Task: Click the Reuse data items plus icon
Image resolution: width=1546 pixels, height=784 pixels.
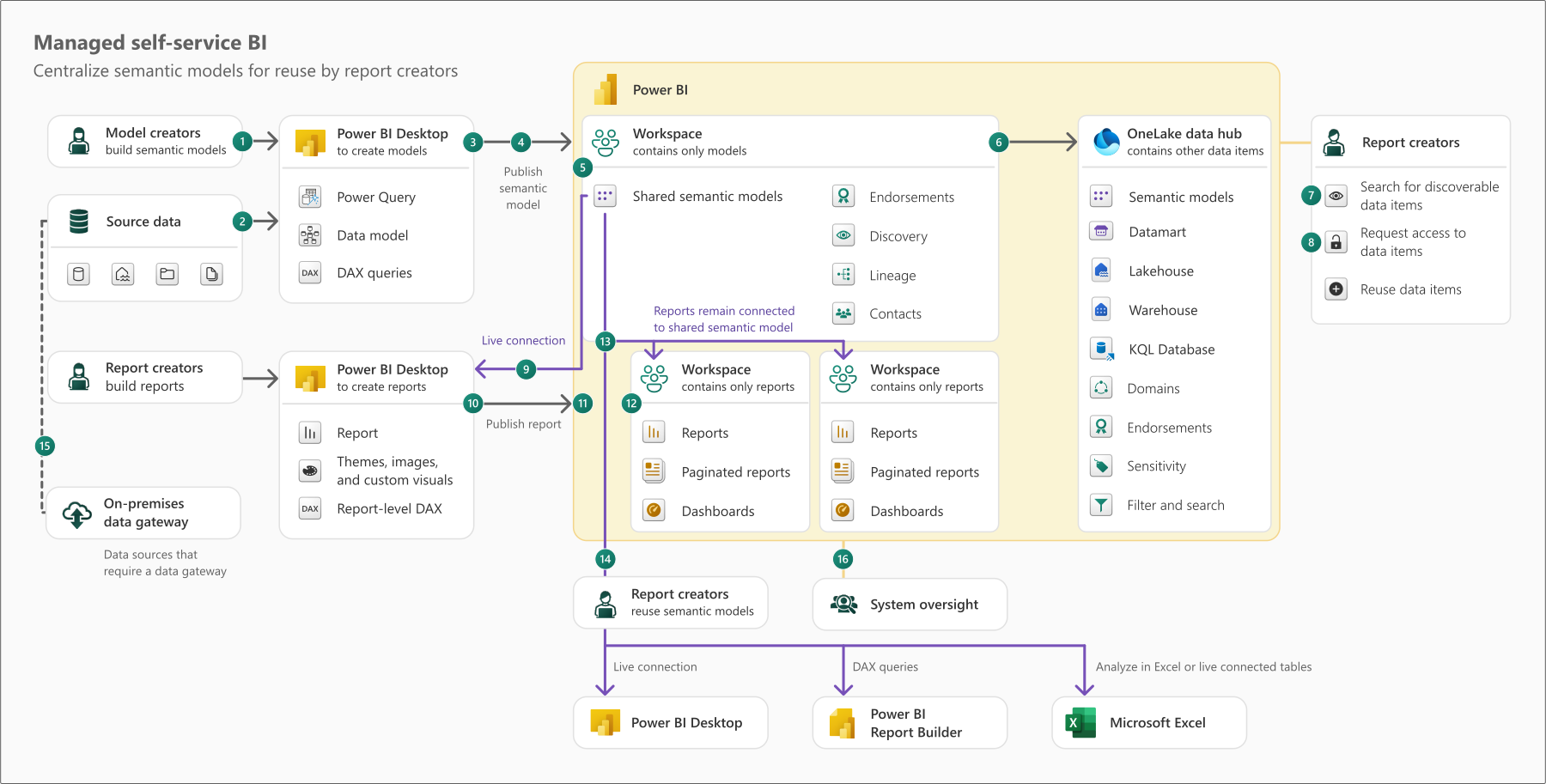Action: (x=1336, y=289)
